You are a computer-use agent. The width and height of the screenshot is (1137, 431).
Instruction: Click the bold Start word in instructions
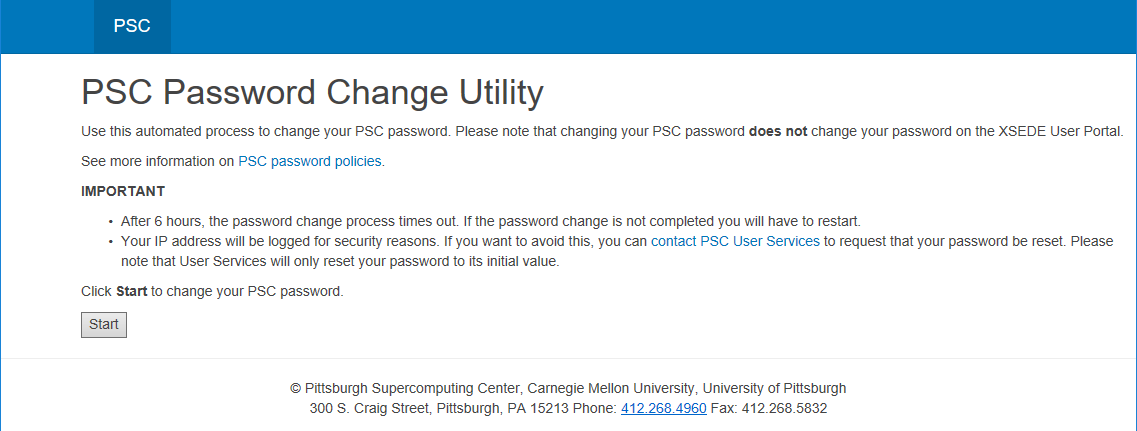[131, 292]
